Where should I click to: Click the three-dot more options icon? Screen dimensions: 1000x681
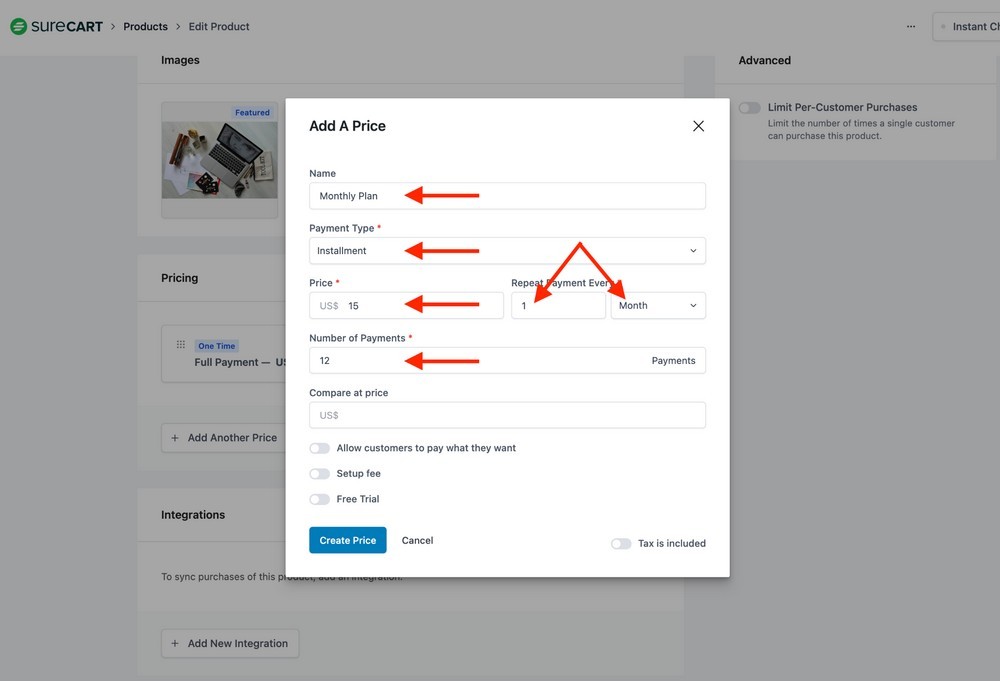tap(910, 26)
